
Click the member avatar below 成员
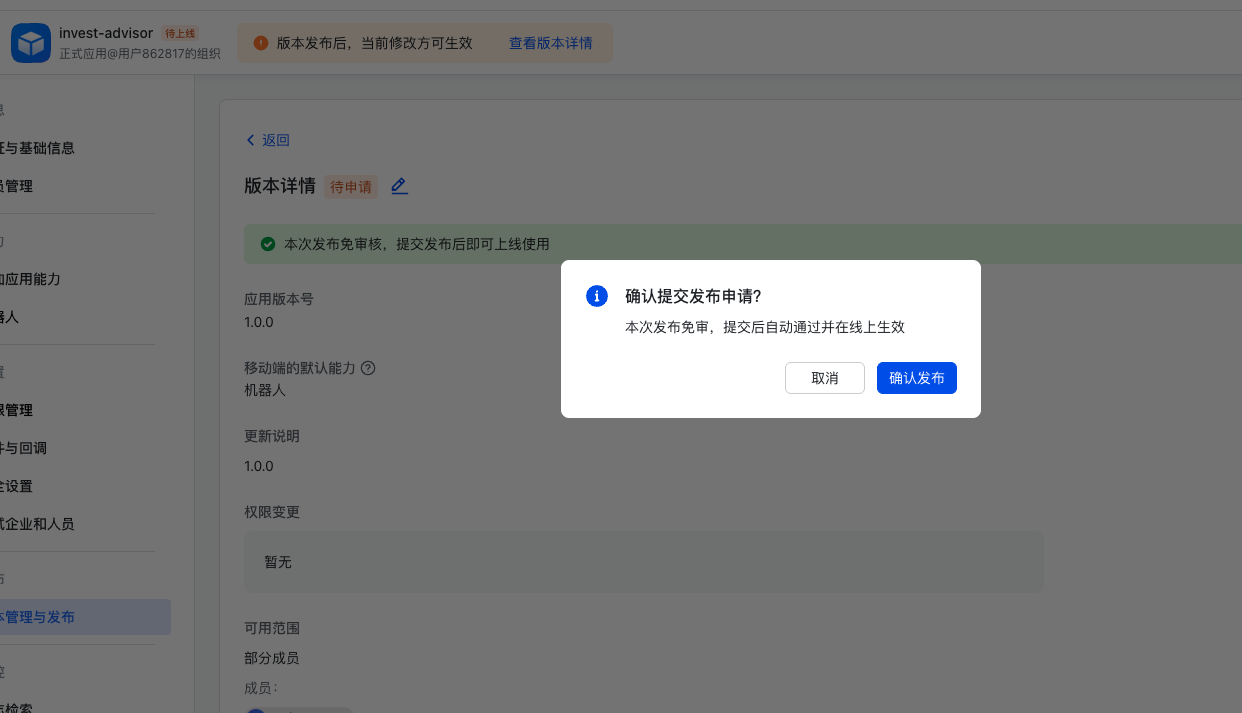258,710
